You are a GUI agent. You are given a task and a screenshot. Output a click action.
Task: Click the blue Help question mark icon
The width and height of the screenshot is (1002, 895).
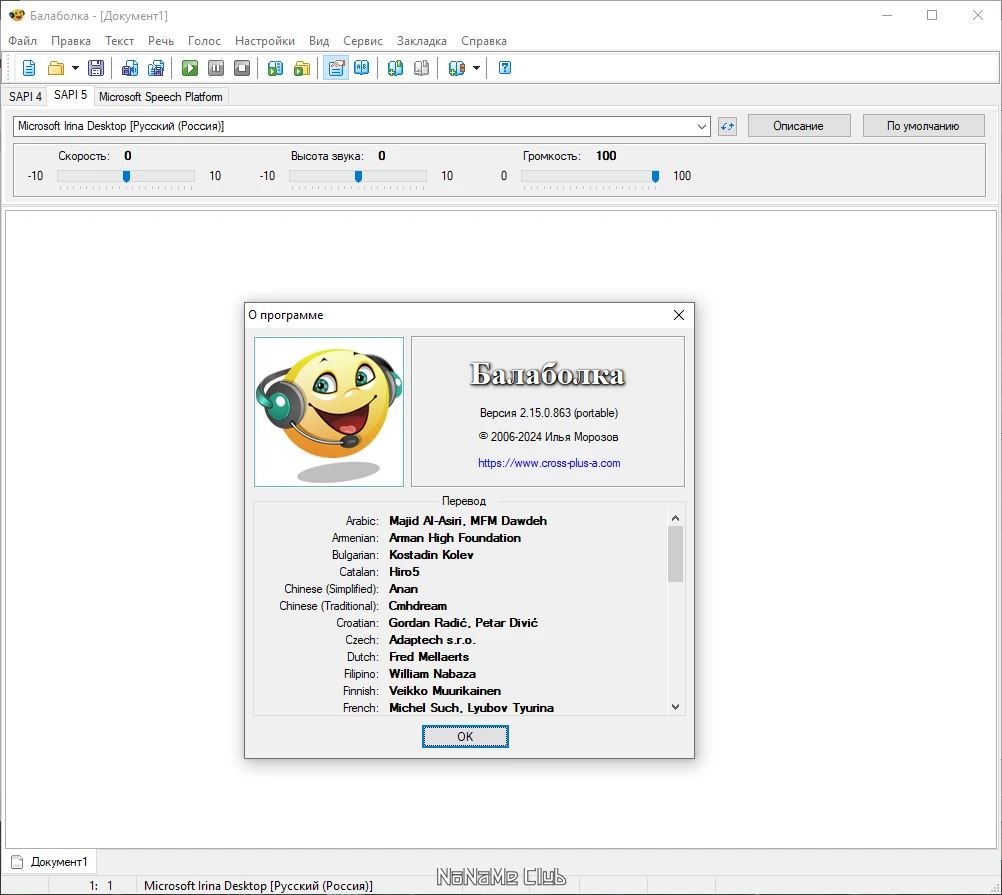505,68
